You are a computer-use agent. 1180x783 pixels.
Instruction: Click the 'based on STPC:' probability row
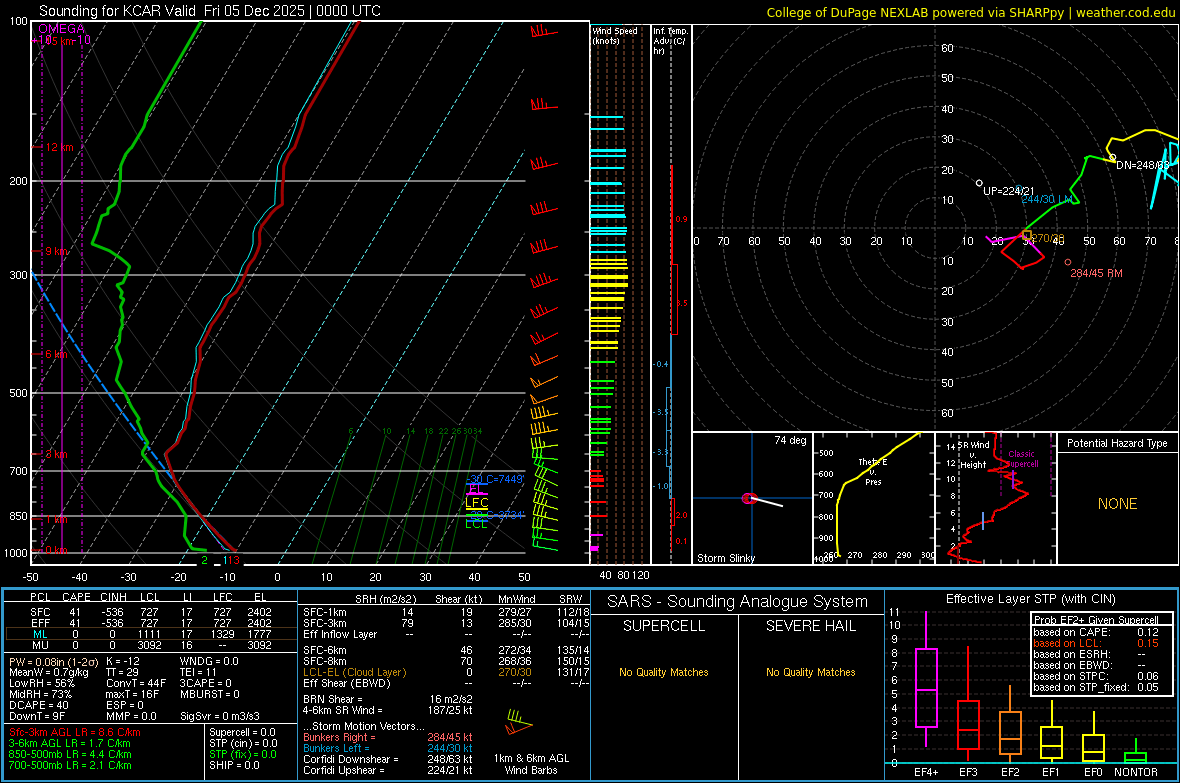coord(1096,676)
